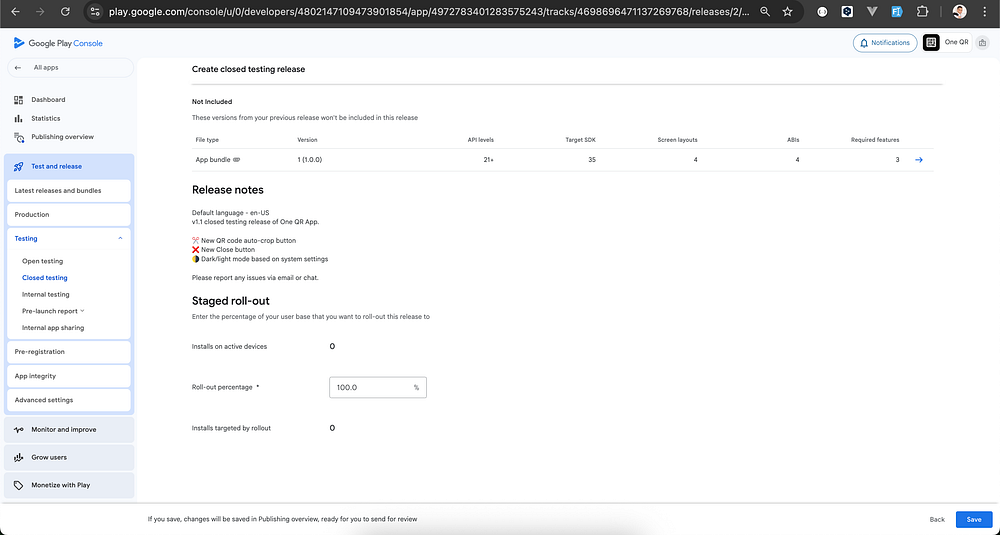Open the Chrome profile avatar

pos(959,11)
